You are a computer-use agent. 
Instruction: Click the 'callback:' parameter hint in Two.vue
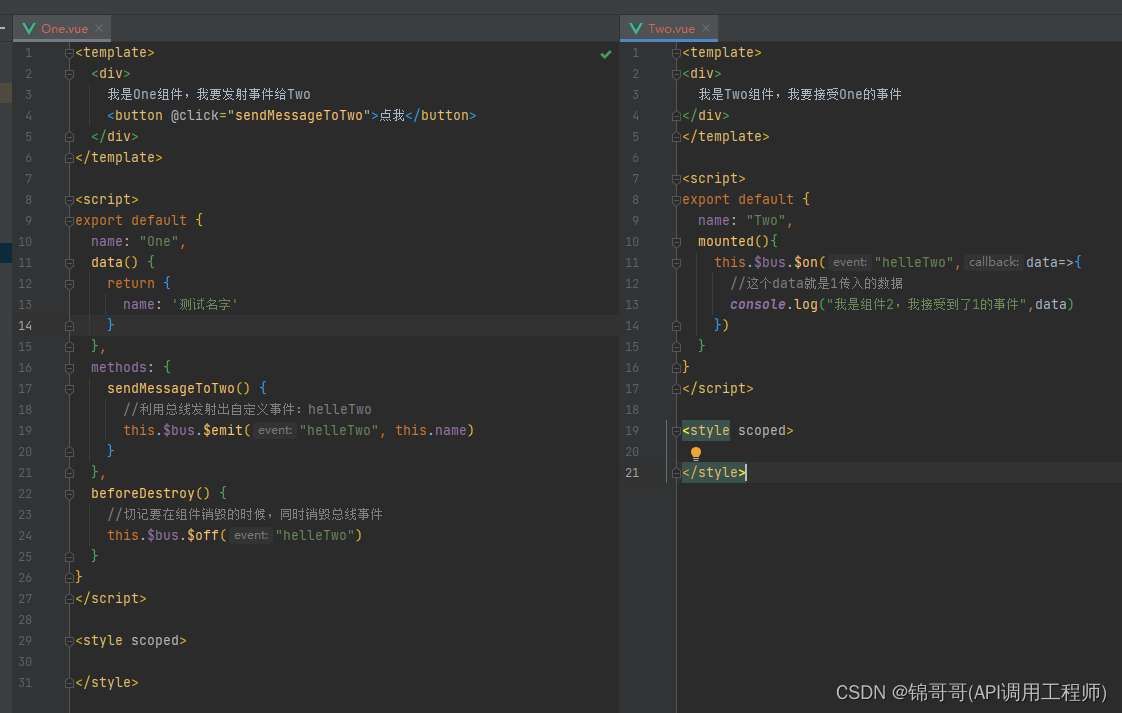(x=993, y=262)
